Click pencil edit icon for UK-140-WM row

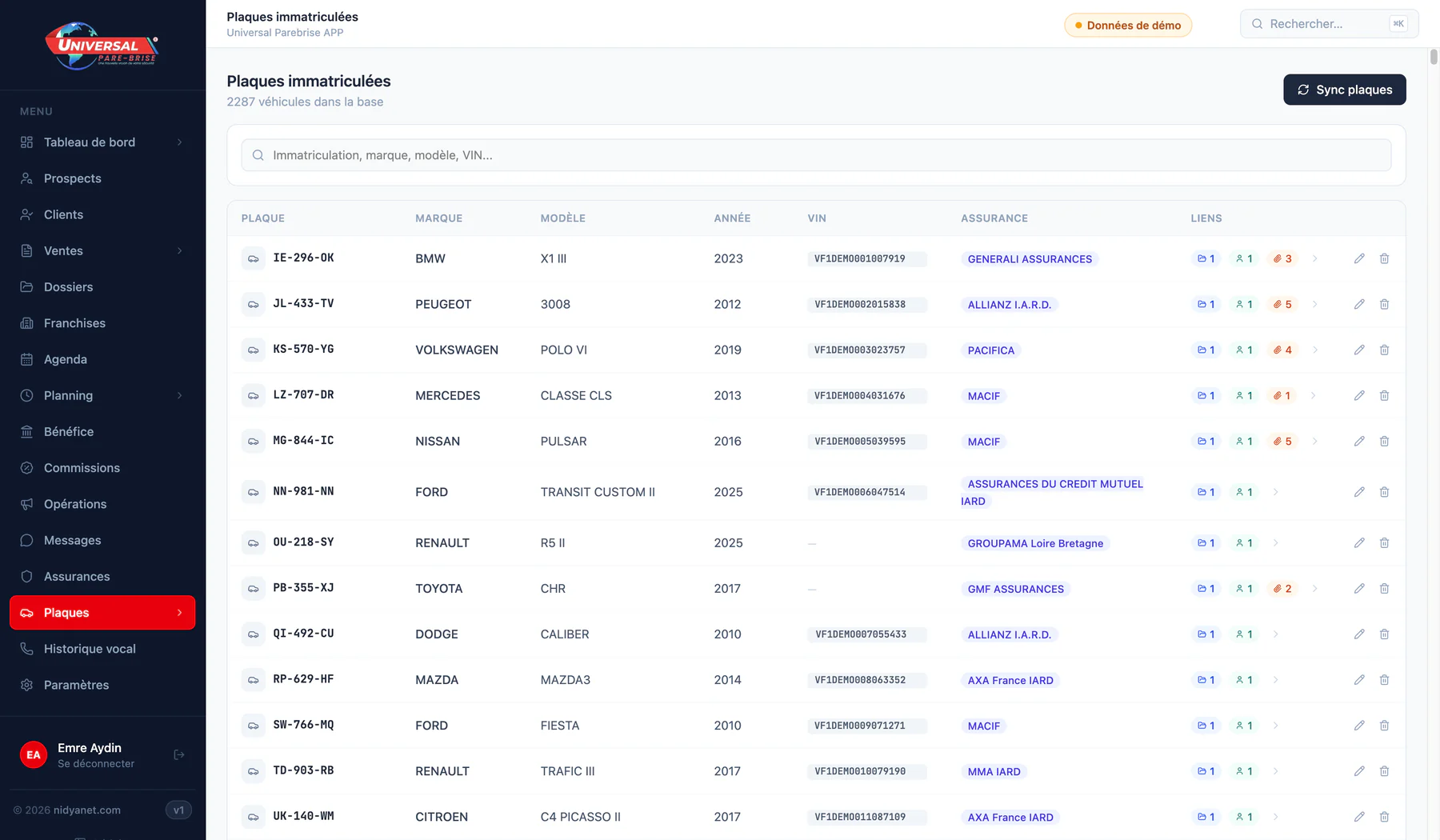click(x=1359, y=816)
